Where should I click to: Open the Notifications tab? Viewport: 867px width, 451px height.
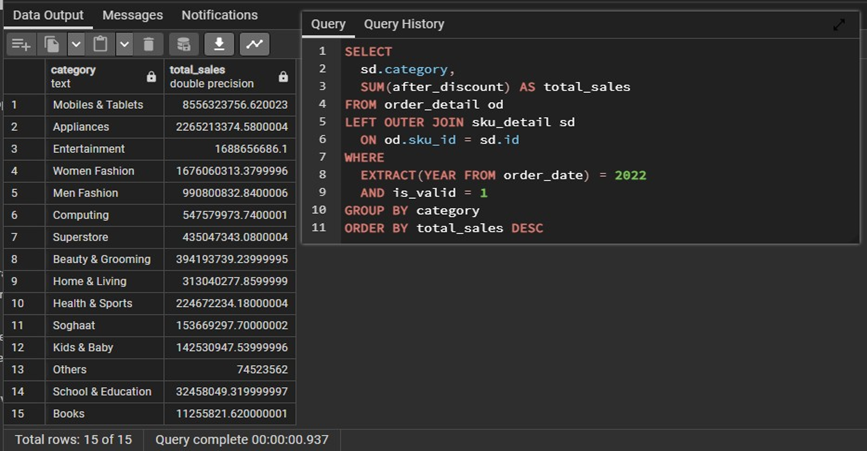pyautogui.click(x=219, y=15)
